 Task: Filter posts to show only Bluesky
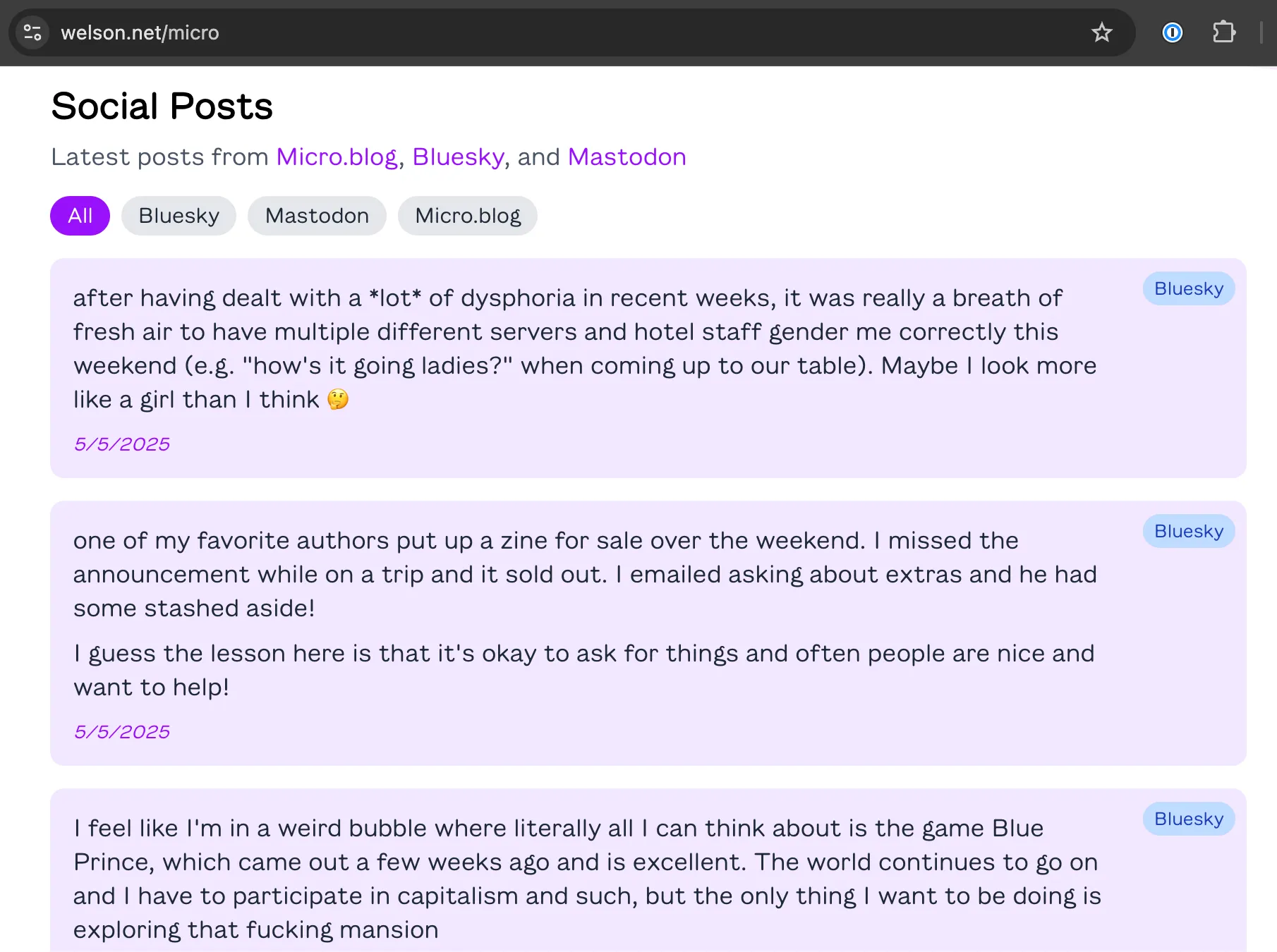coord(178,216)
